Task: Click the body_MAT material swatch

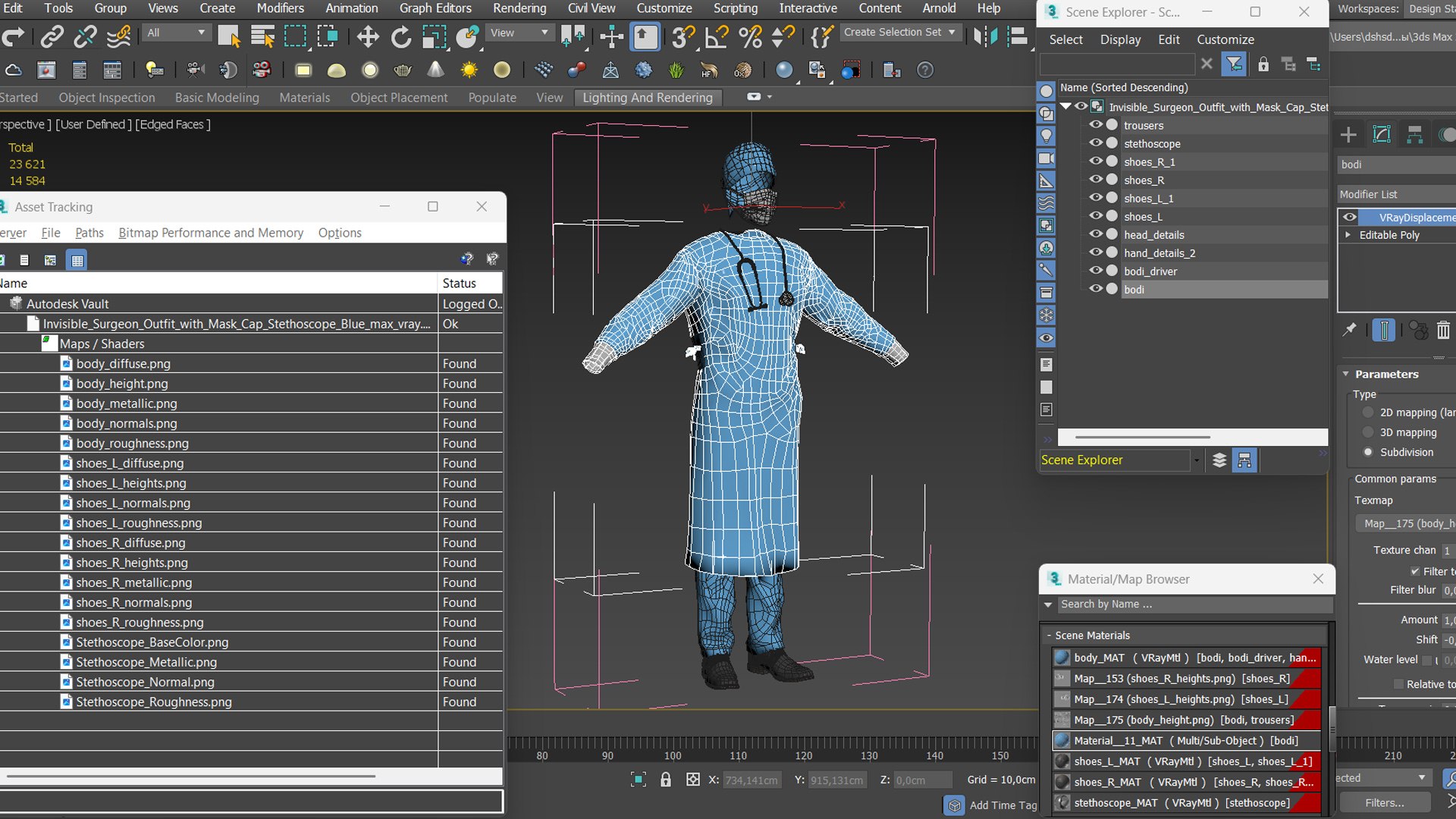Action: (1062, 657)
